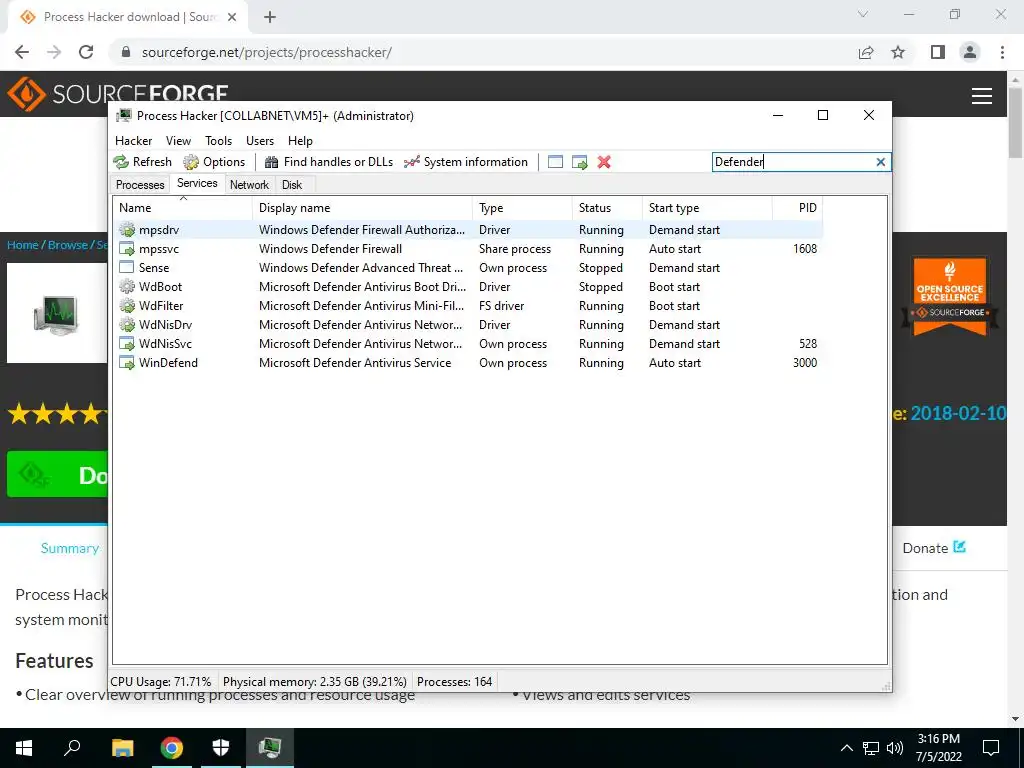This screenshot has width=1024, height=768.
Task: Sort by the PID column header
Action: tap(797, 208)
